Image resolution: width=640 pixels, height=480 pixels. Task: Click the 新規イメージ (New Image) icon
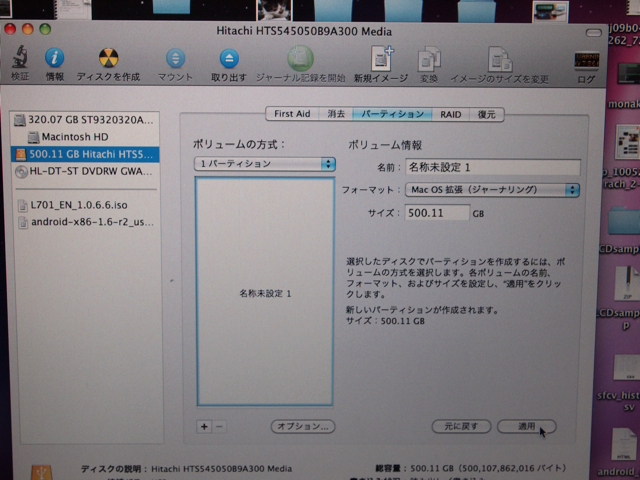[381, 58]
